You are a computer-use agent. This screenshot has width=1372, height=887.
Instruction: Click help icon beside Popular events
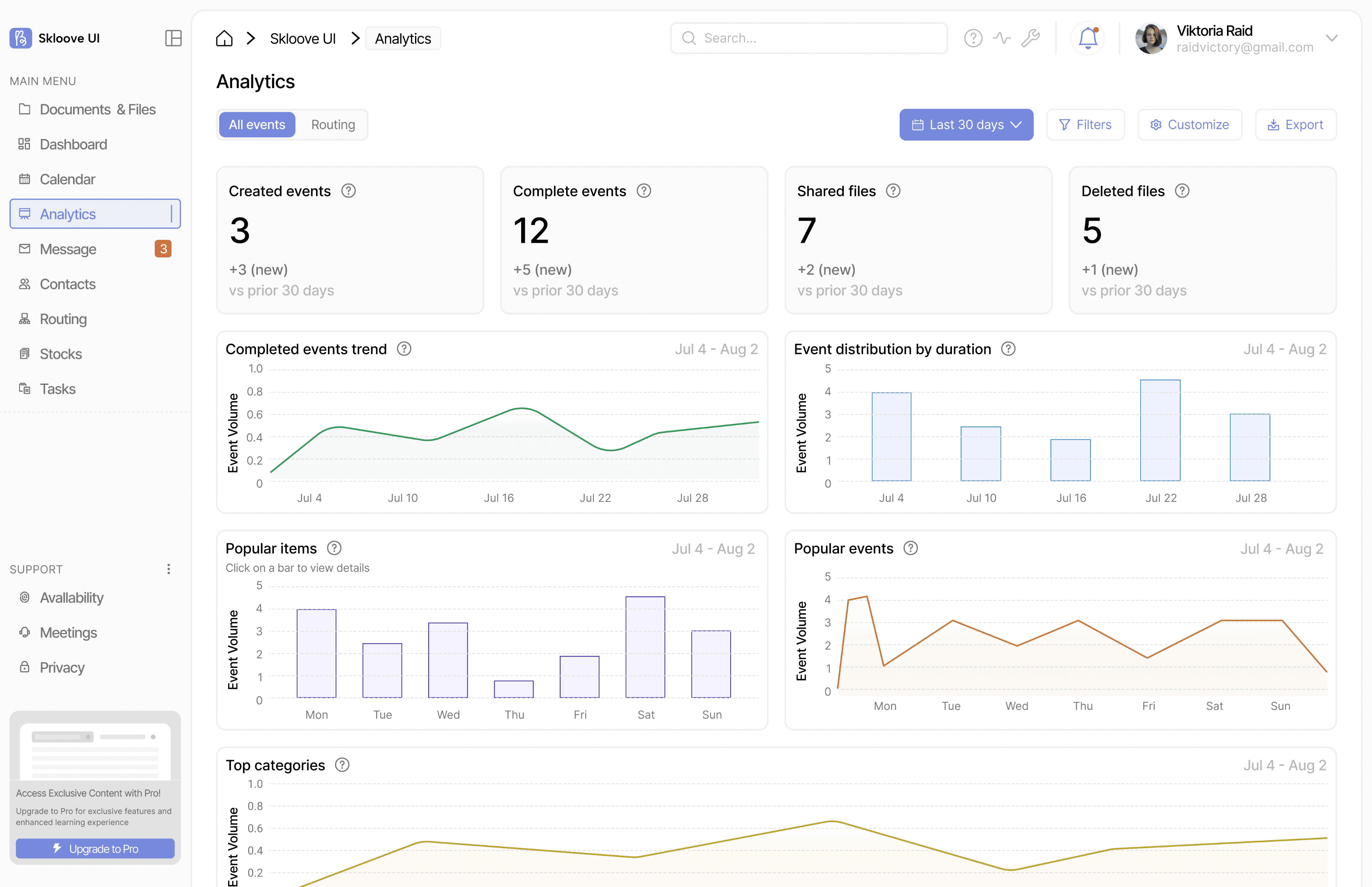(910, 548)
